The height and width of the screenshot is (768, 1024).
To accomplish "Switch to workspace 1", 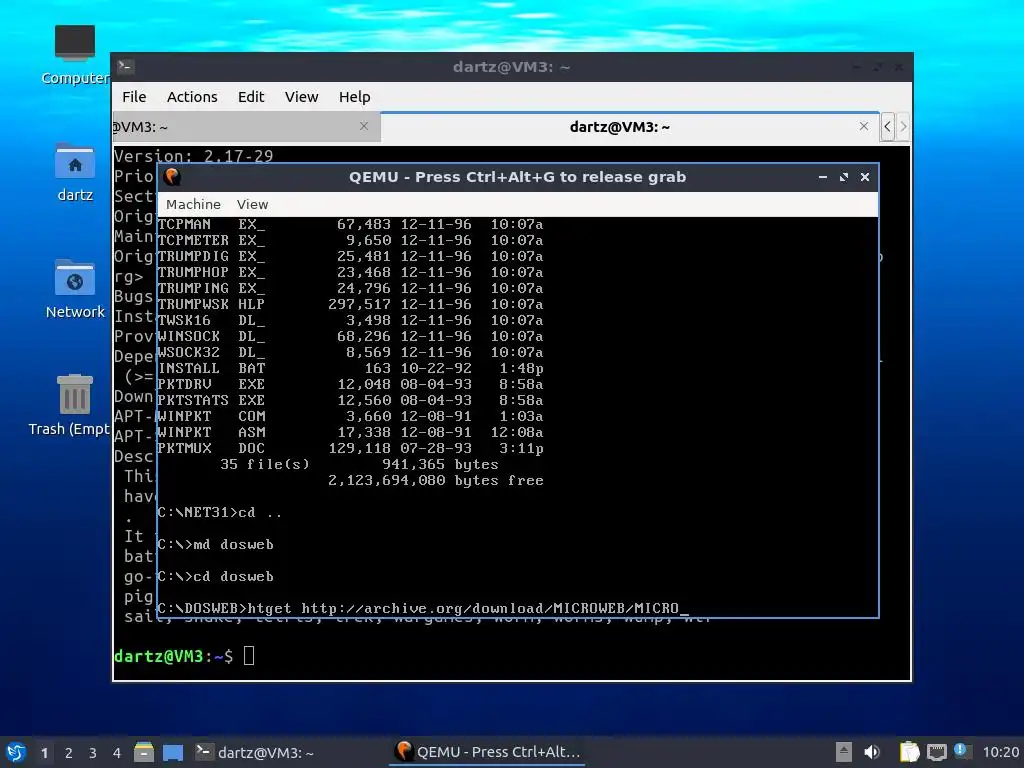I will click(x=44, y=753).
